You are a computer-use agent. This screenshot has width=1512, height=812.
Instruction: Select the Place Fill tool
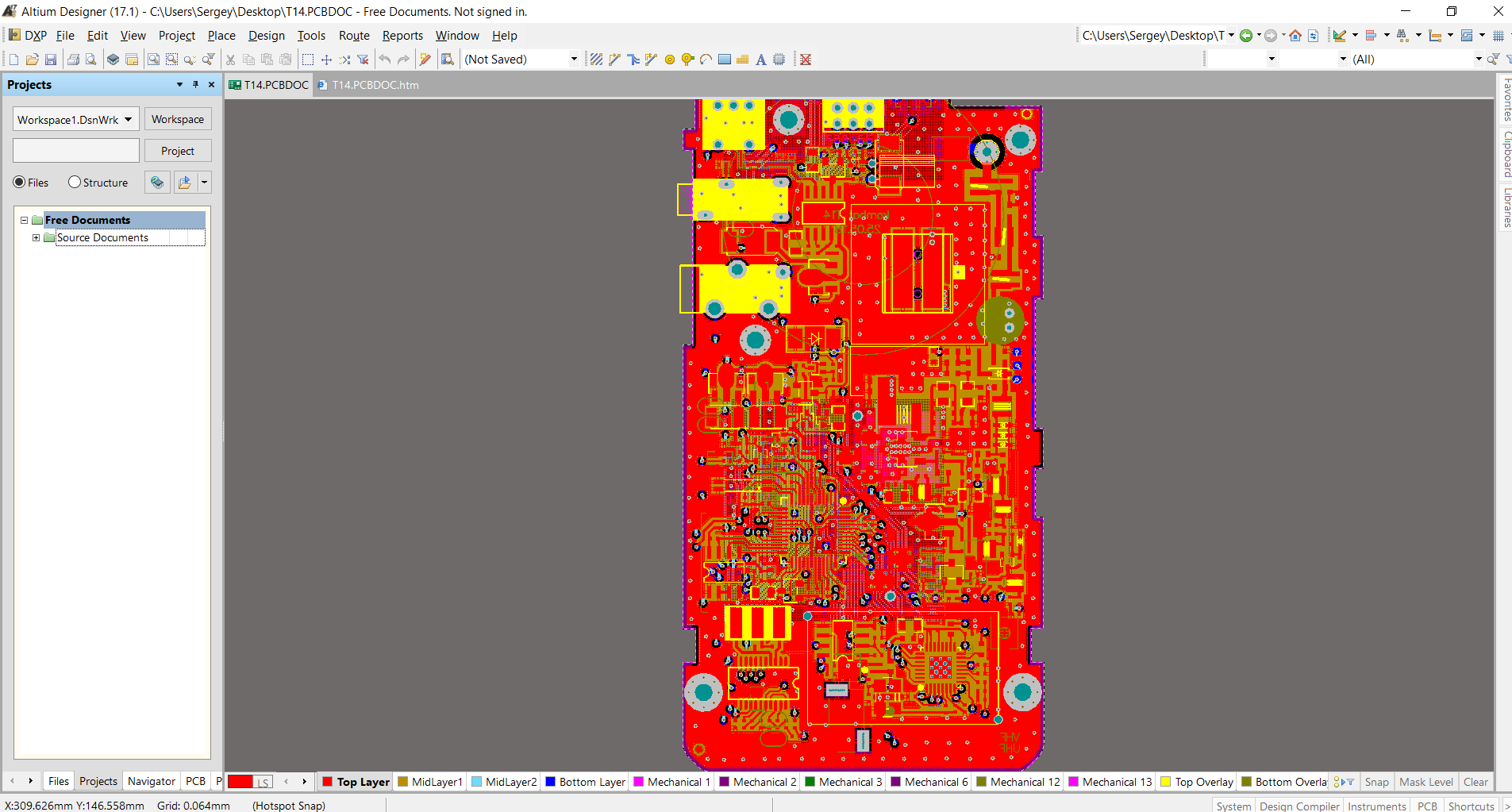coord(724,60)
